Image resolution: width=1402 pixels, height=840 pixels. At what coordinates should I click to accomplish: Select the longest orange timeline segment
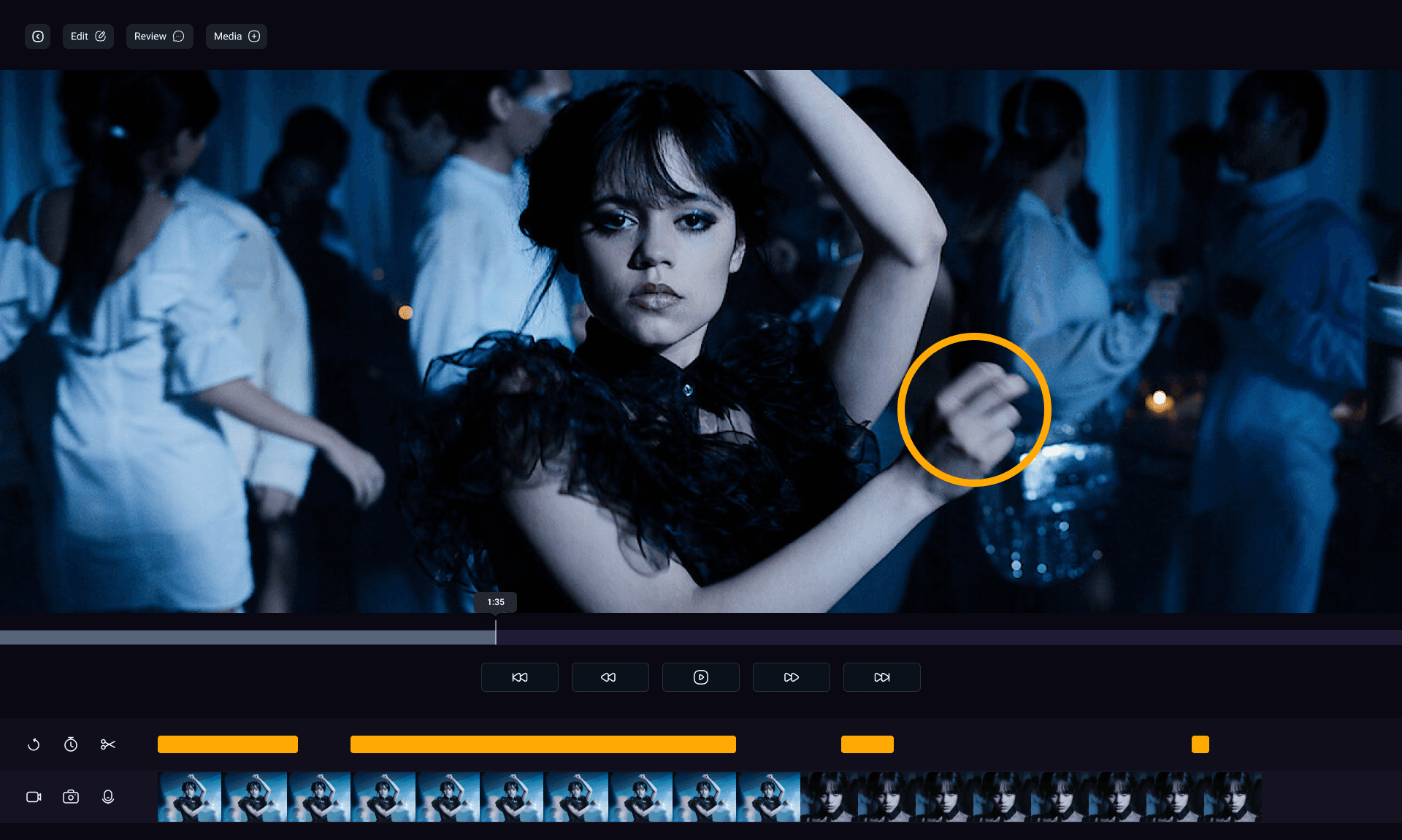543,744
